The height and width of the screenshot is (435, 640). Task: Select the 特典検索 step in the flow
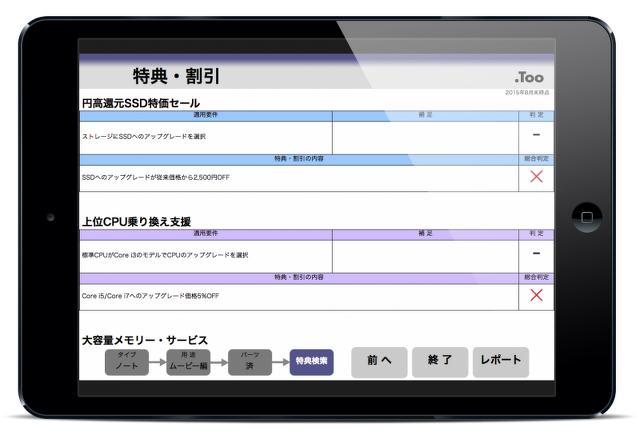(x=311, y=361)
